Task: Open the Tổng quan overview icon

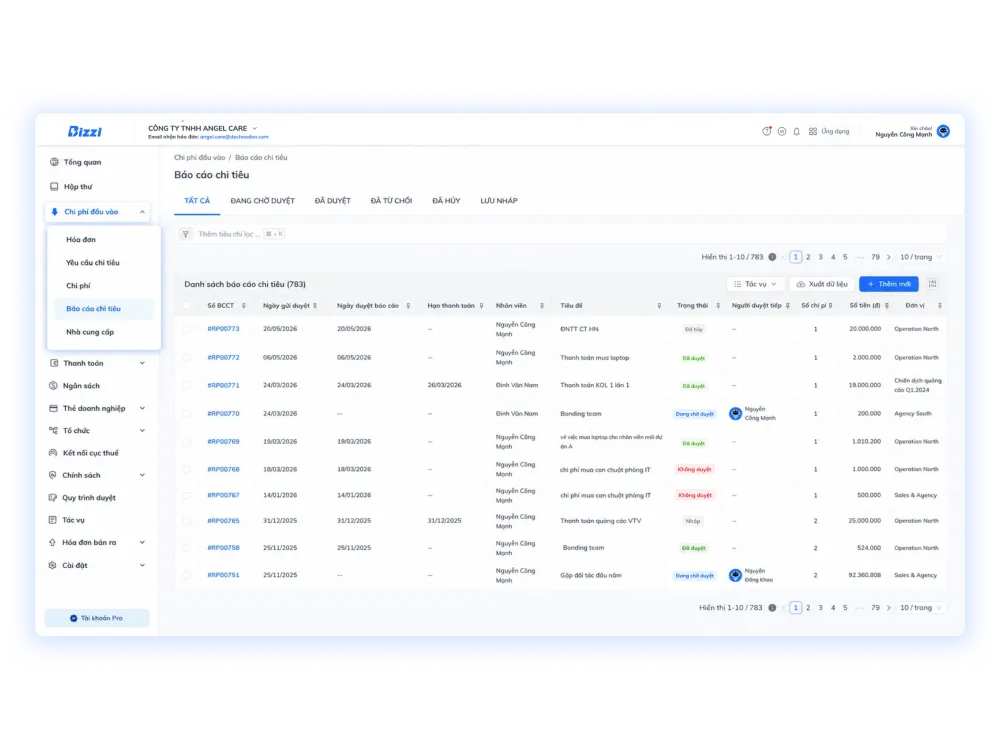Action: pos(54,162)
